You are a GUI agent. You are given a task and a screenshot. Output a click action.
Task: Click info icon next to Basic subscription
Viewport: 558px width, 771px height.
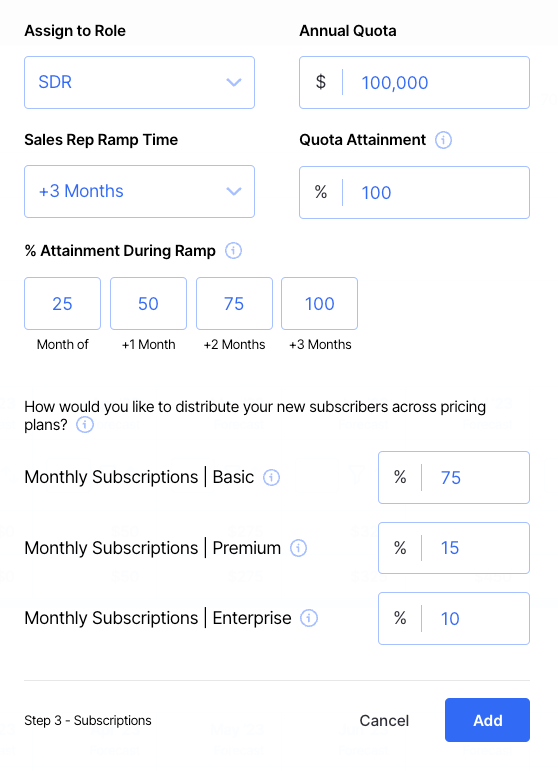(271, 477)
